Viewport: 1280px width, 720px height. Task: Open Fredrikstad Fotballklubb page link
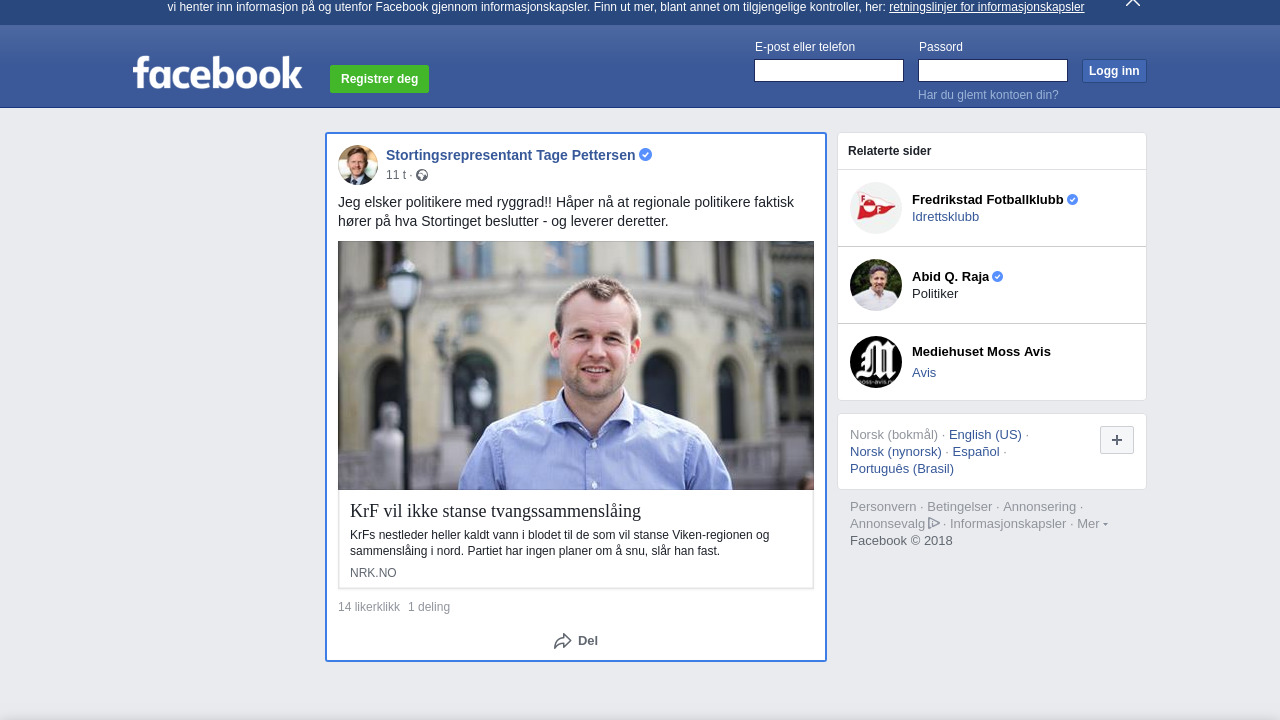click(988, 200)
